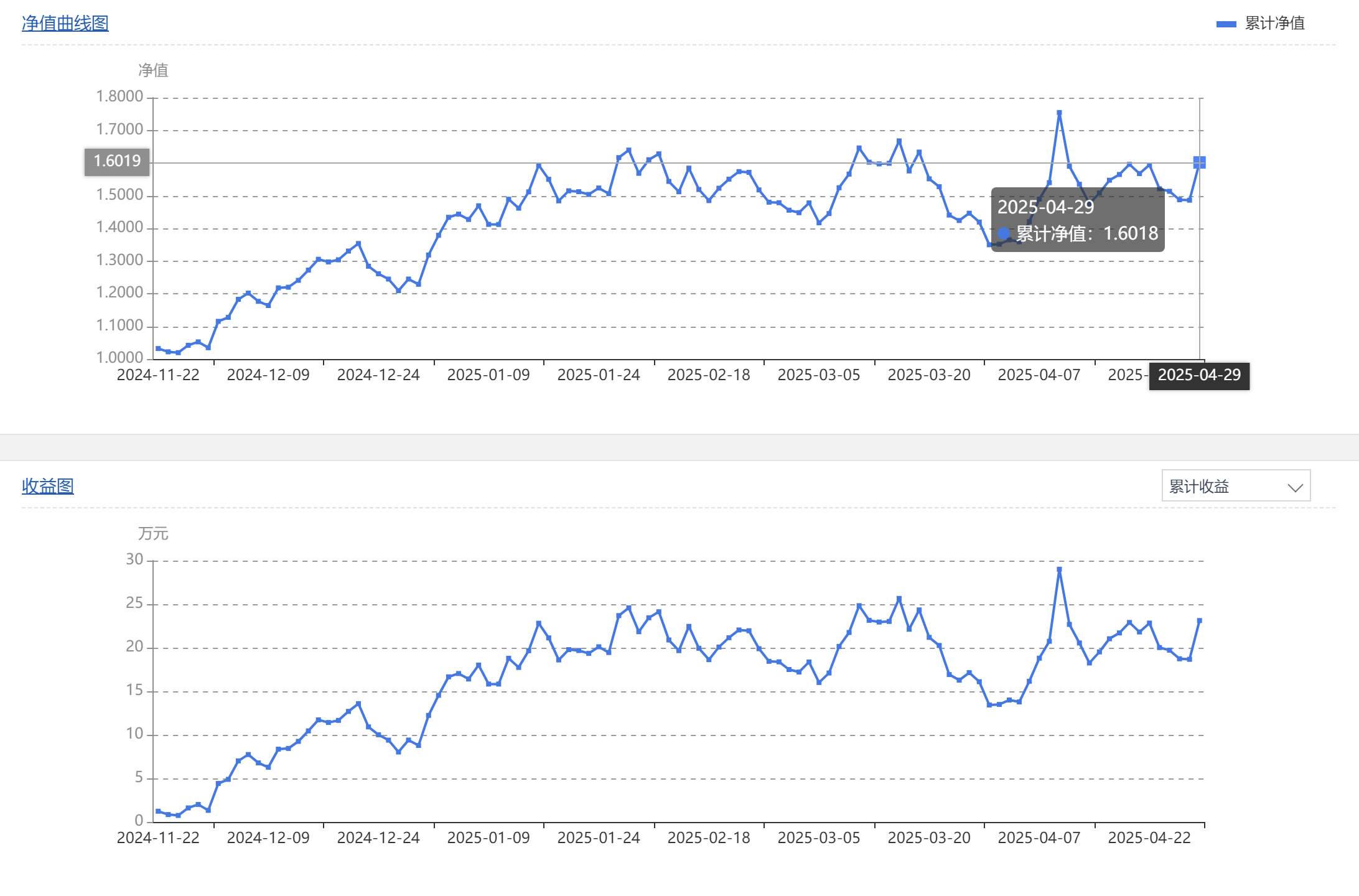Click the 2025-04-29 累计净值 tooltip box
1359x896 pixels.
pos(1077,220)
